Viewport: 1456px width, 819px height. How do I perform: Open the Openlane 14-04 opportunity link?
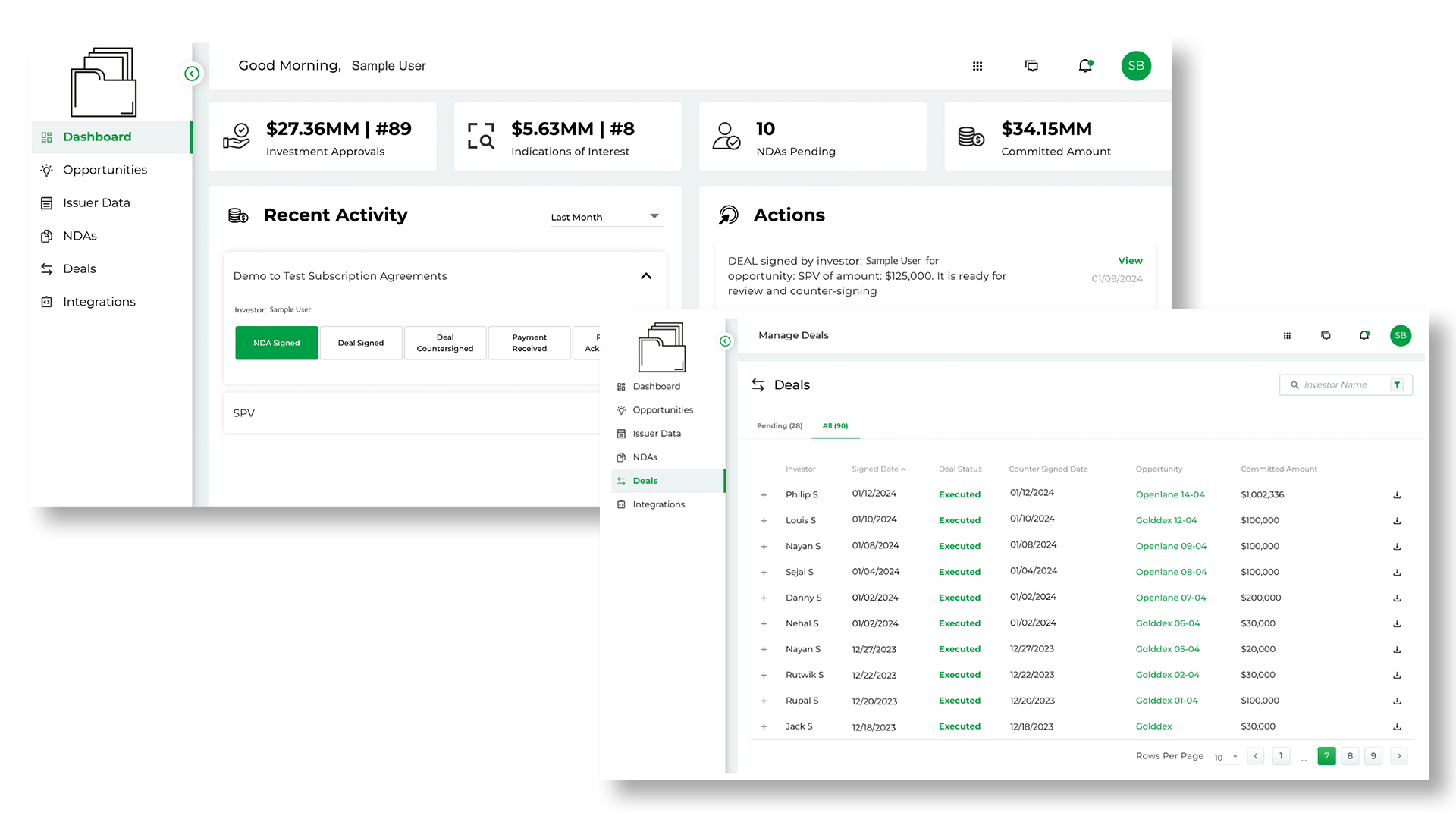(x=1169, y=495)
